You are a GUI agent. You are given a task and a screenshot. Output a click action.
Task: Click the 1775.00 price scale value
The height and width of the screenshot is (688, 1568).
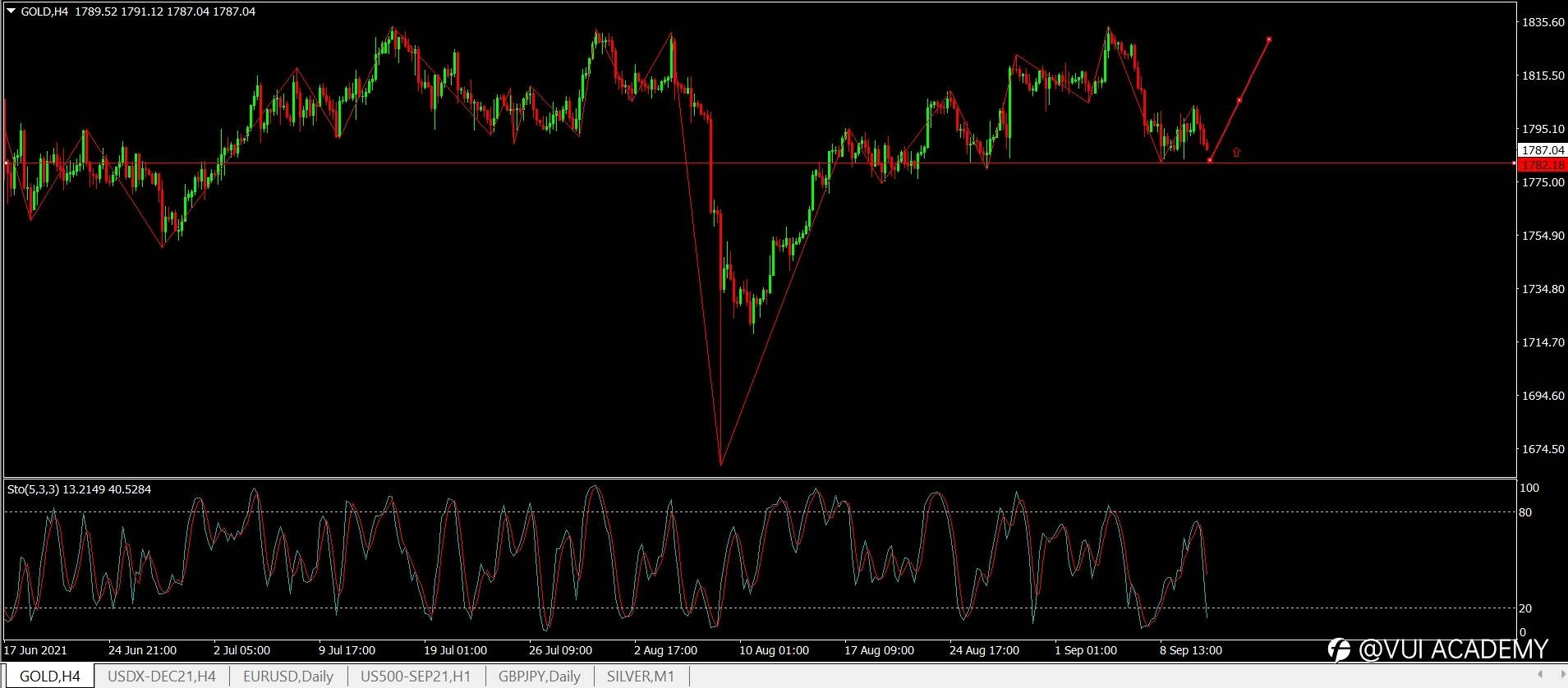pyautogui.click(x=1543, y=182)
